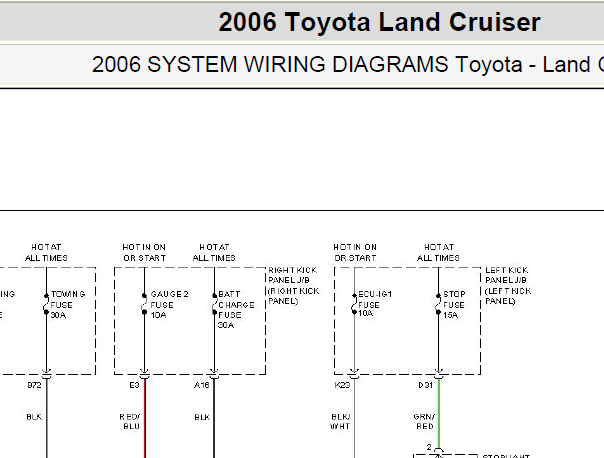Click the "BLK" wire label below A16
Viewport: 604px width, 458px height.
(x=202, y=417)
